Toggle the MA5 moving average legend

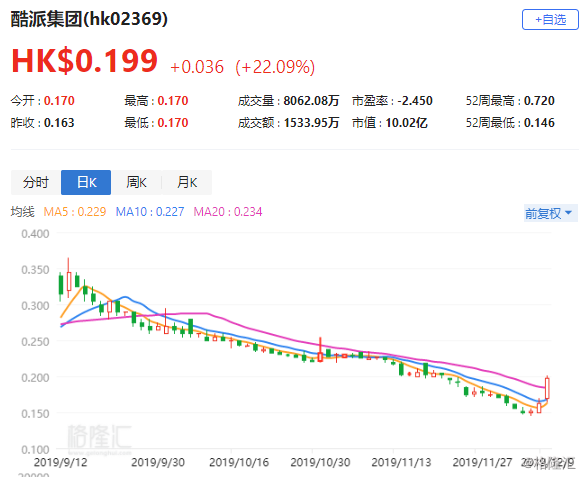(x=75, y=212)
